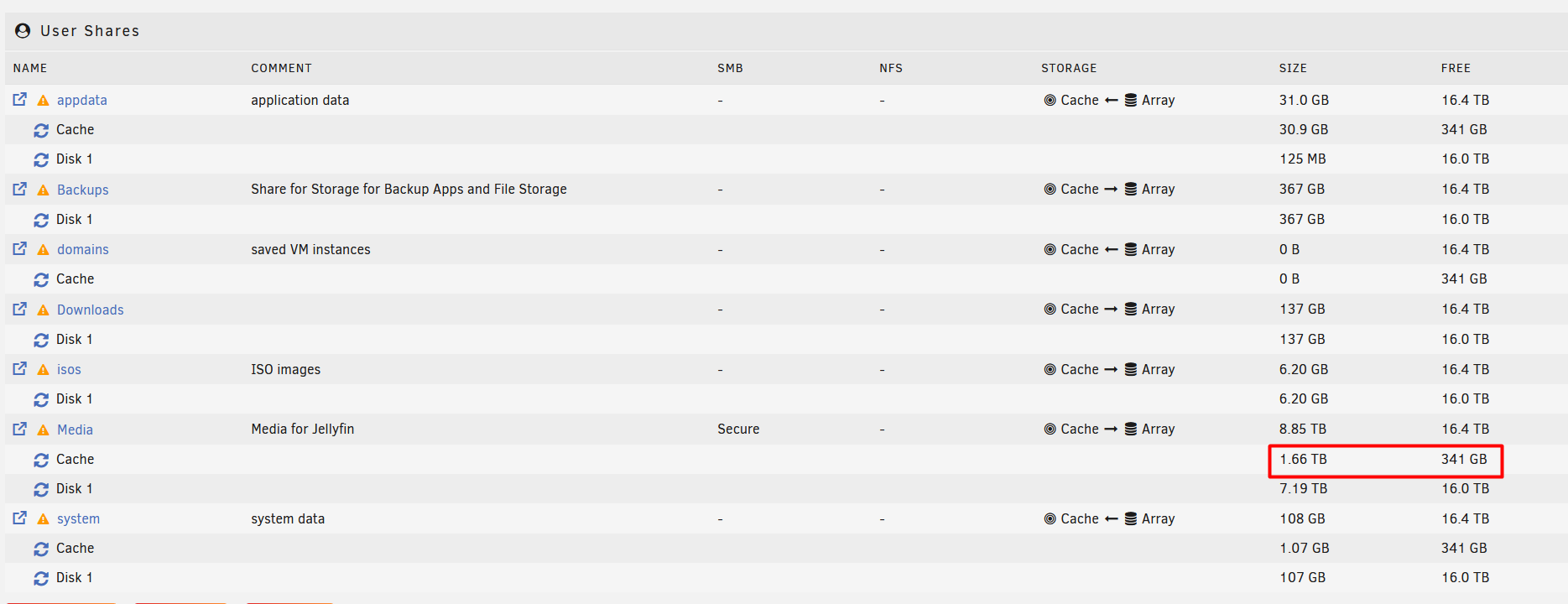This screenshot has height=604, width=1568.
Task: Click the Backups share name
Action: (83, 190)
